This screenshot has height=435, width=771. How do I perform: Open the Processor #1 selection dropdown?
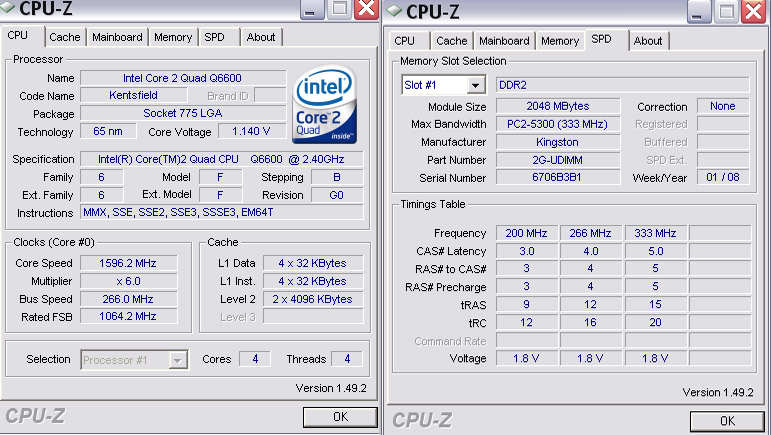[178, 360]
